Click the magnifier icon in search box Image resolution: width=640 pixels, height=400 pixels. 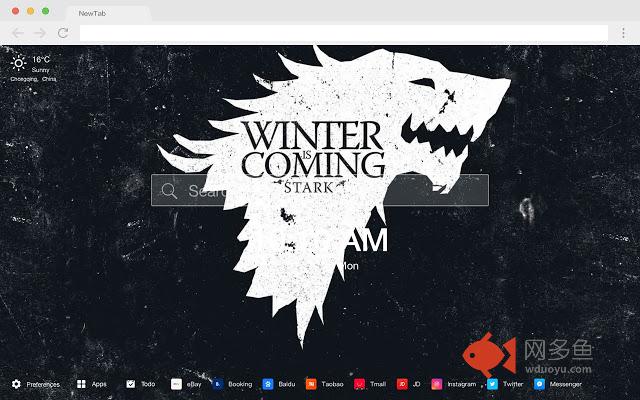[x=169, y=191]
